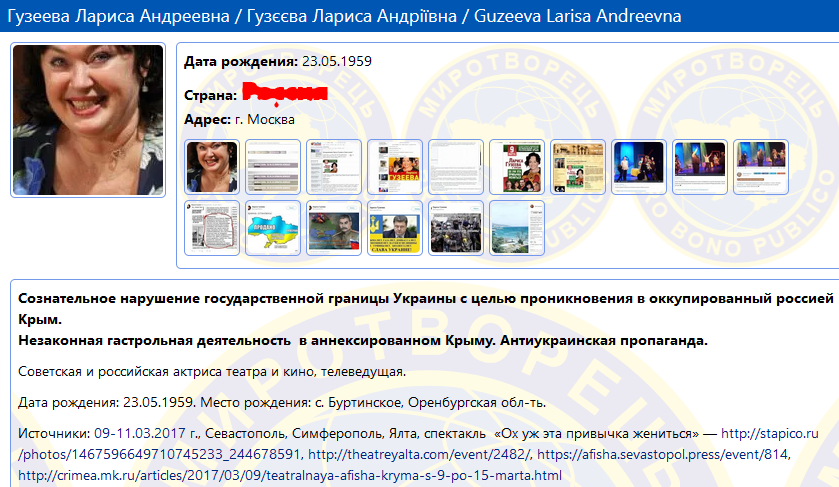This screenshot has width=839, height=487.
Task: Open the theatreyalta.com event 2482 link
Action: [x=419, y=454]
